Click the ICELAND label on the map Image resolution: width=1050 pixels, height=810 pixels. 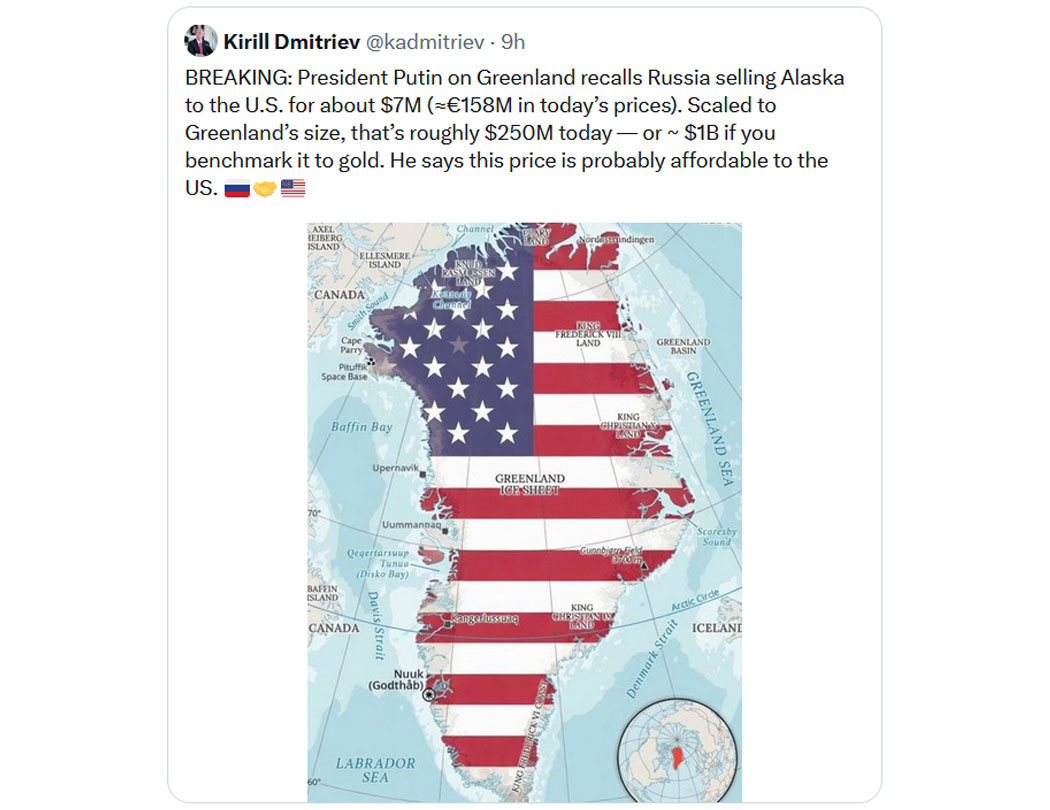tap(716, 628)
